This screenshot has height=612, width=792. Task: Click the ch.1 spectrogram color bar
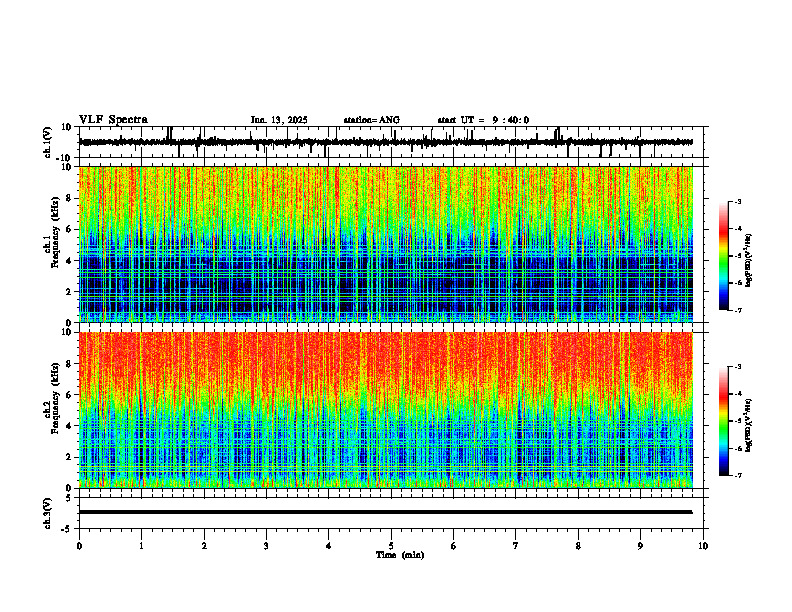pos(723,256)
